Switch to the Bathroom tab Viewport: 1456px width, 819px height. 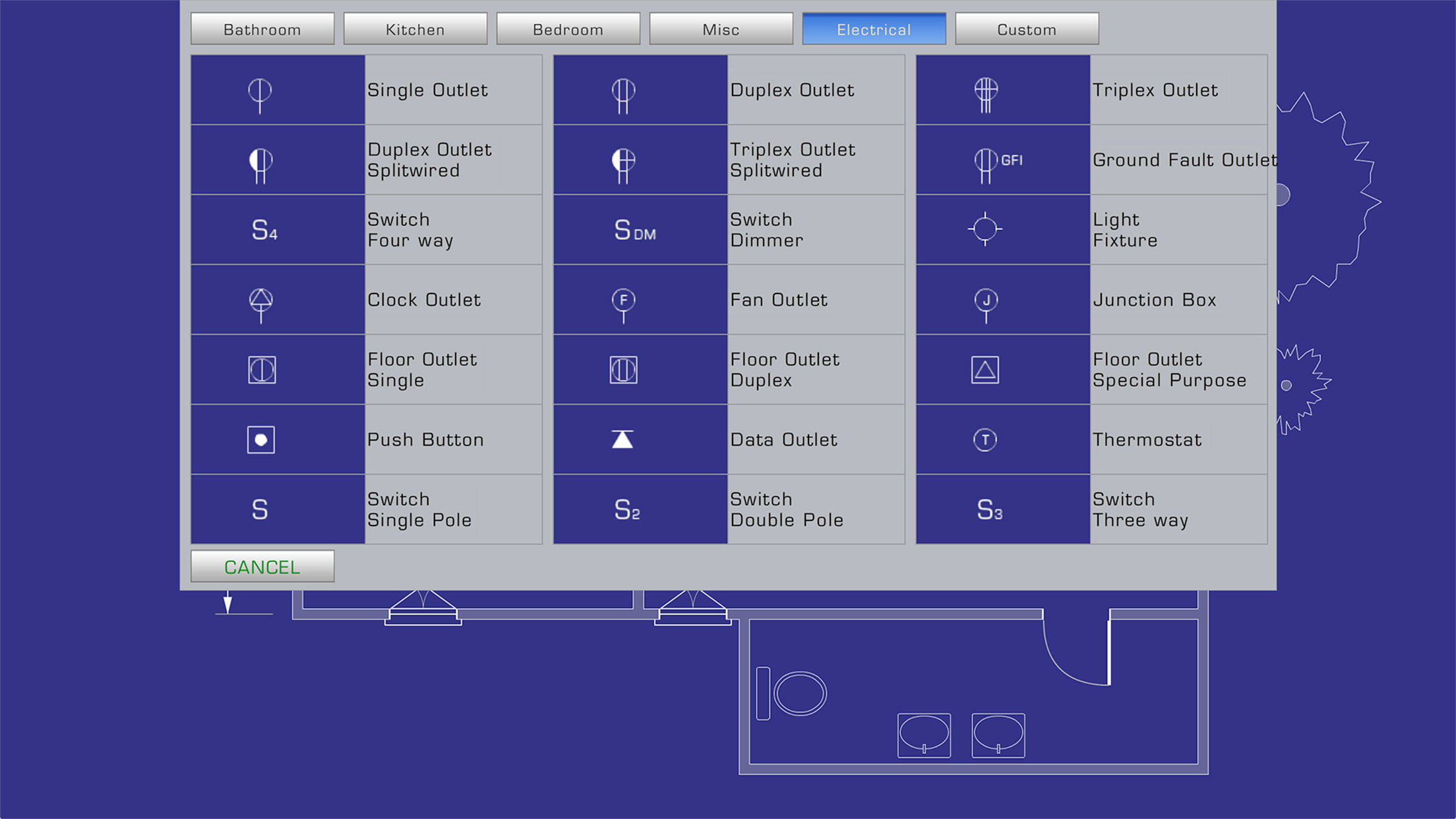[x=262, y=30]
